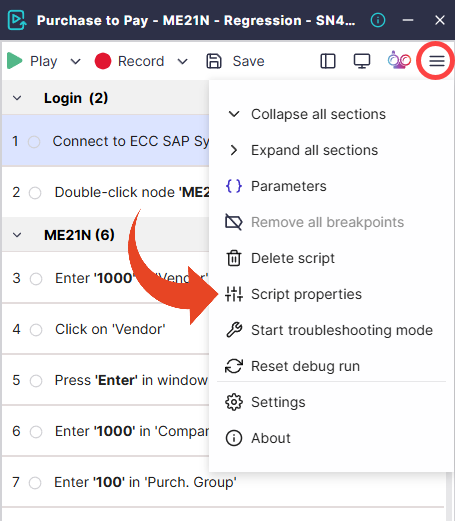Toggle breakpoint circle on step 4
Viewport: 455px width, 521px height.
(36, 330)
